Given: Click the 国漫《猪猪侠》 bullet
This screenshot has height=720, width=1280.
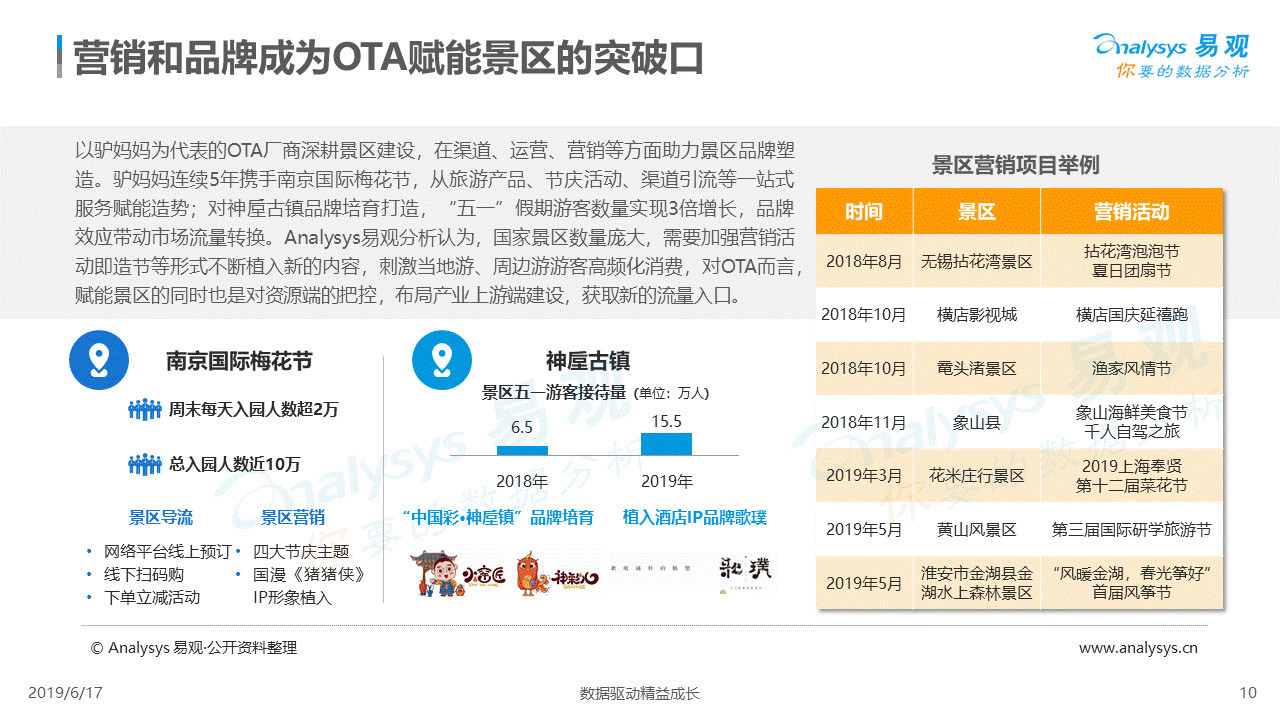Looking at the screenshot, I should pos(308,574).
